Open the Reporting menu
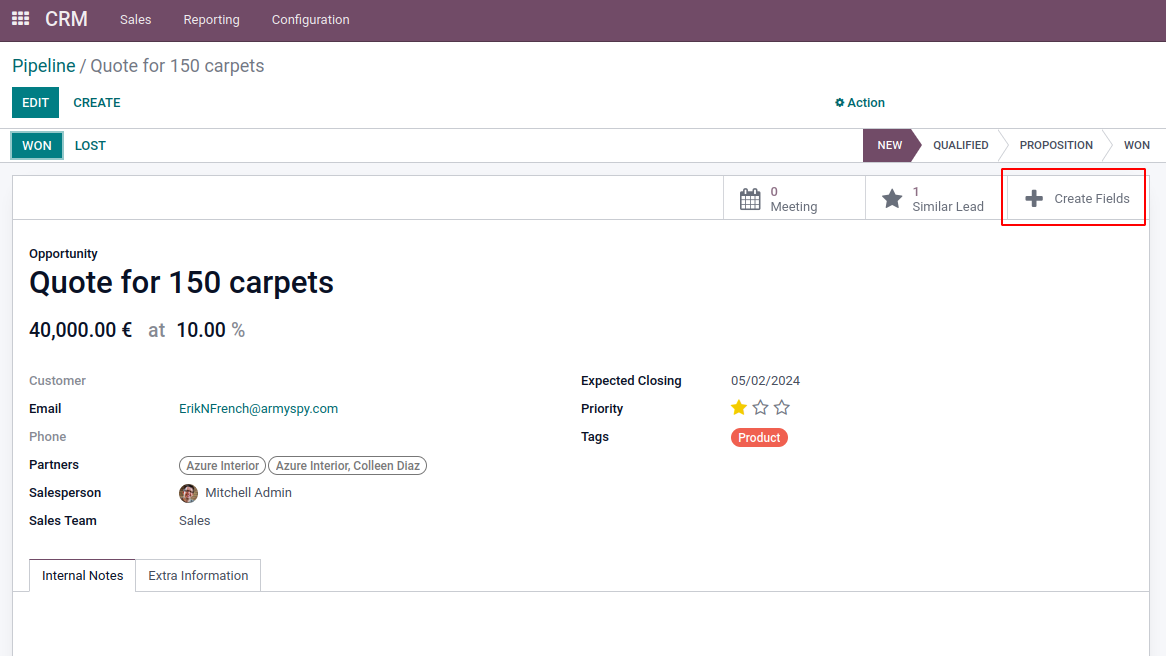The image size is (1166, 656). tap(211, 20)
